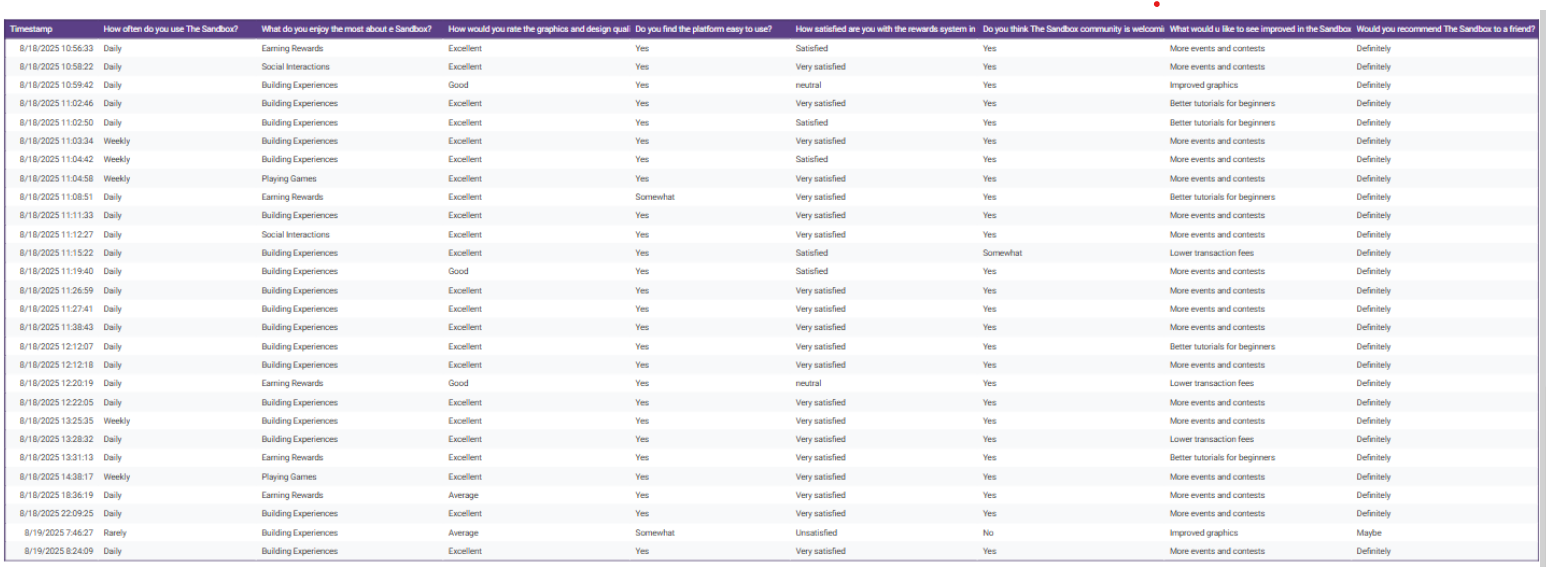Click "Do you find the platform easy to use?" header
The width and height of the screenshot is (1546, 567).
(x=703, y=29)
